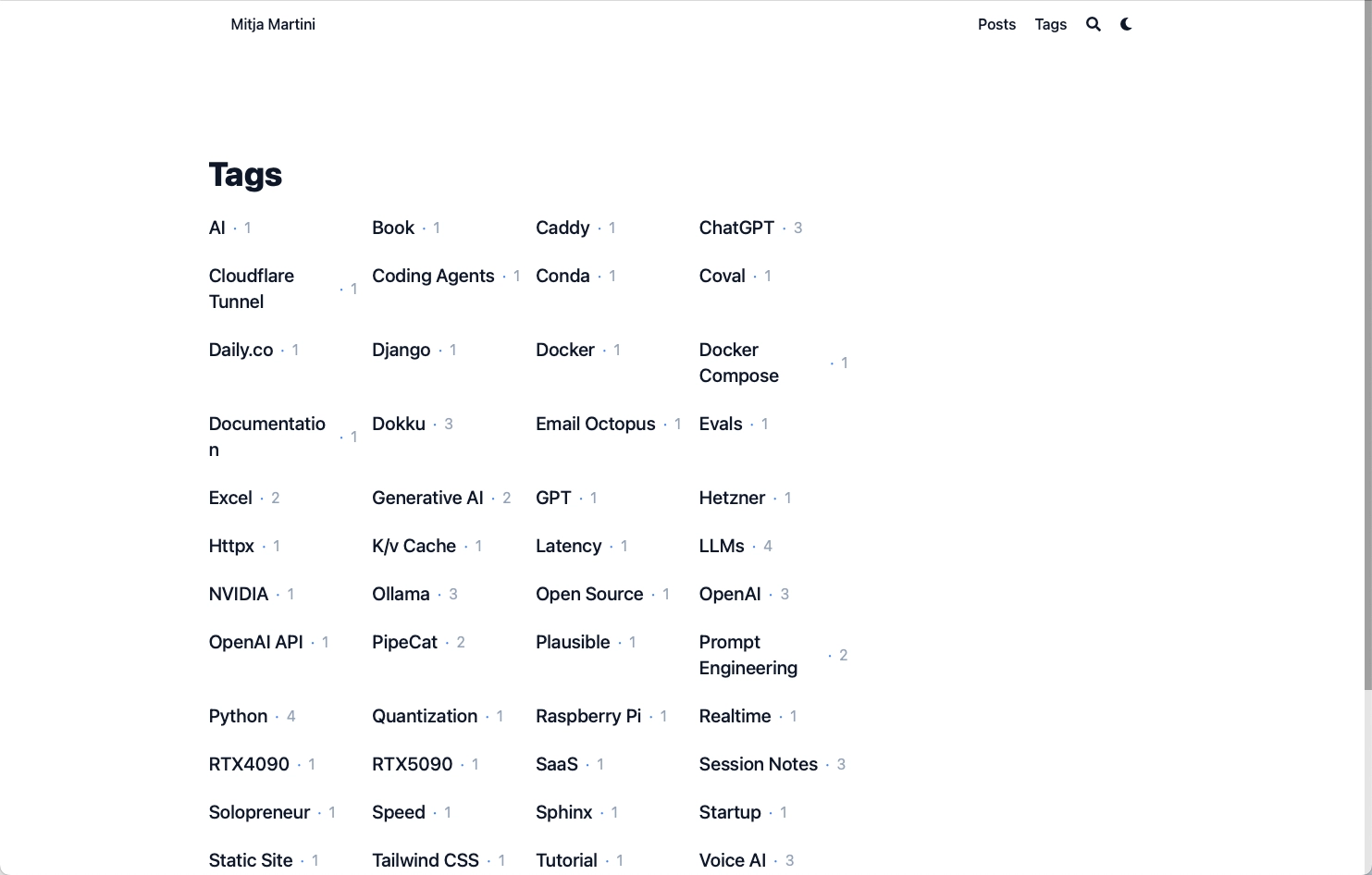Open the Dokku tag
Image resolution: width=1372 pixels, height=875 pixels.
click(399, 424)
